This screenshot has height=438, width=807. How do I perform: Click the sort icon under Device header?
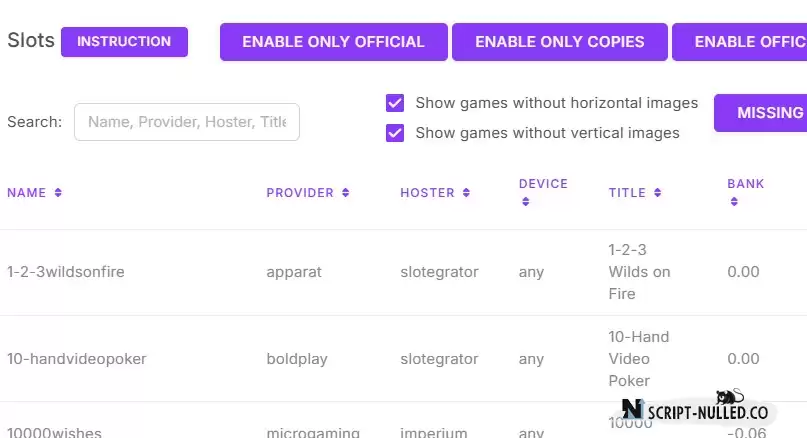(x=525, y=202)
